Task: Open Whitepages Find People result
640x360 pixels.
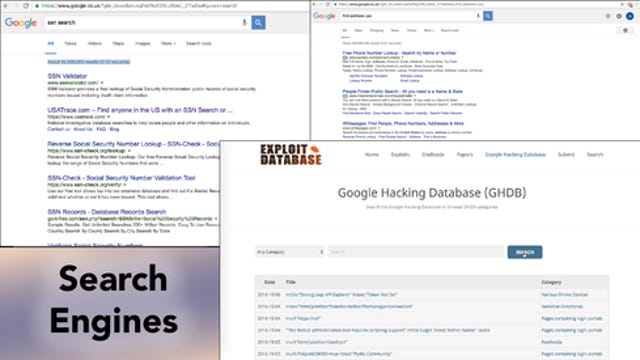Action: click(403, 123)
